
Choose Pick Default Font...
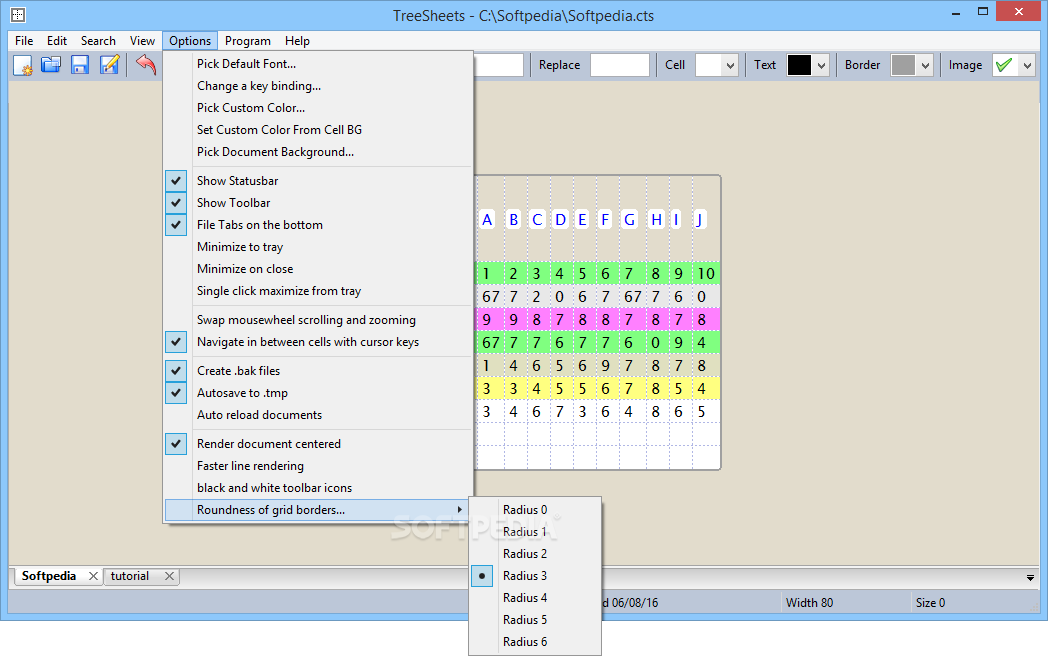pyautogui.click(x=318, y=64)
